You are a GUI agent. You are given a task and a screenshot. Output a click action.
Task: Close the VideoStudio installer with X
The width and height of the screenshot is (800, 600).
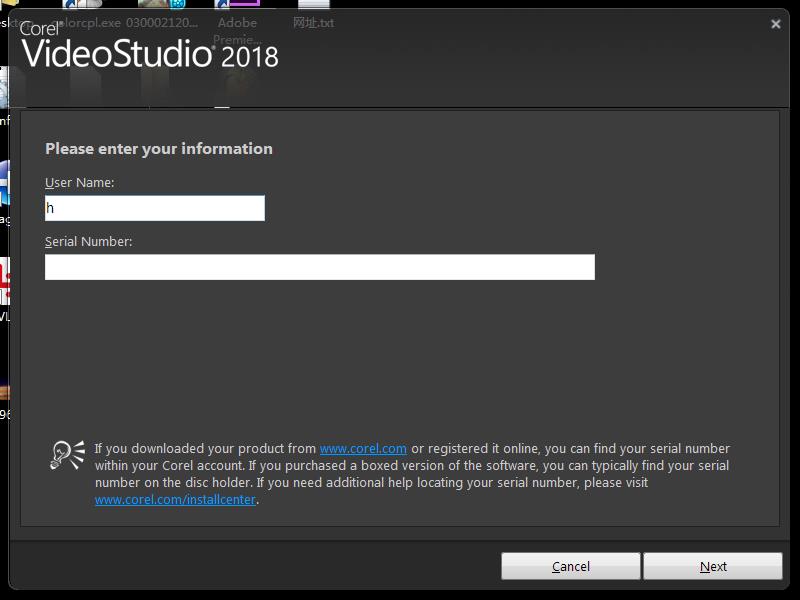pos(776,24)
